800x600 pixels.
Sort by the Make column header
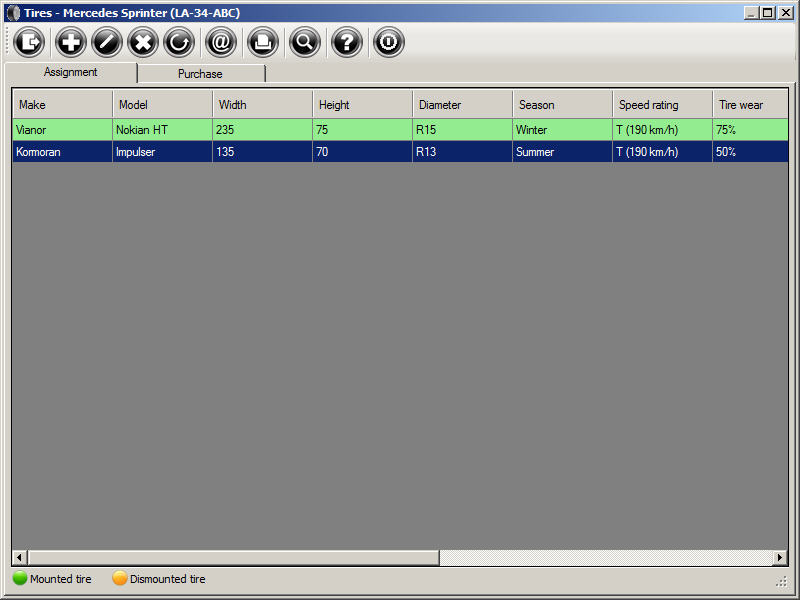coord(62,105)
